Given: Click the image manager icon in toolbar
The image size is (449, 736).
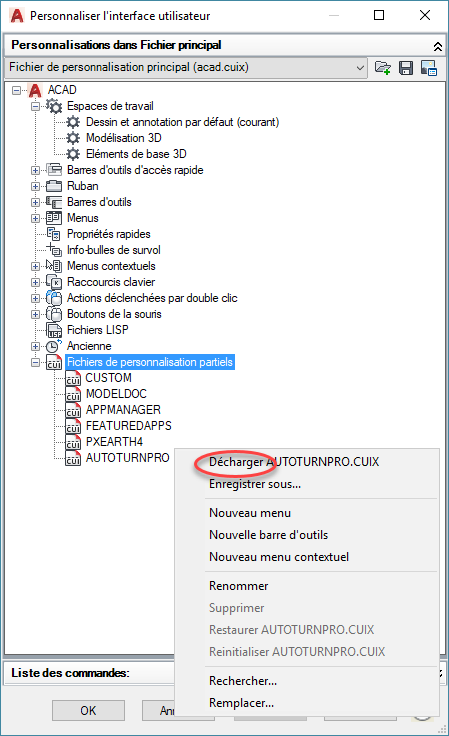Looking at the screenshot, I should [x=429, y=68].
